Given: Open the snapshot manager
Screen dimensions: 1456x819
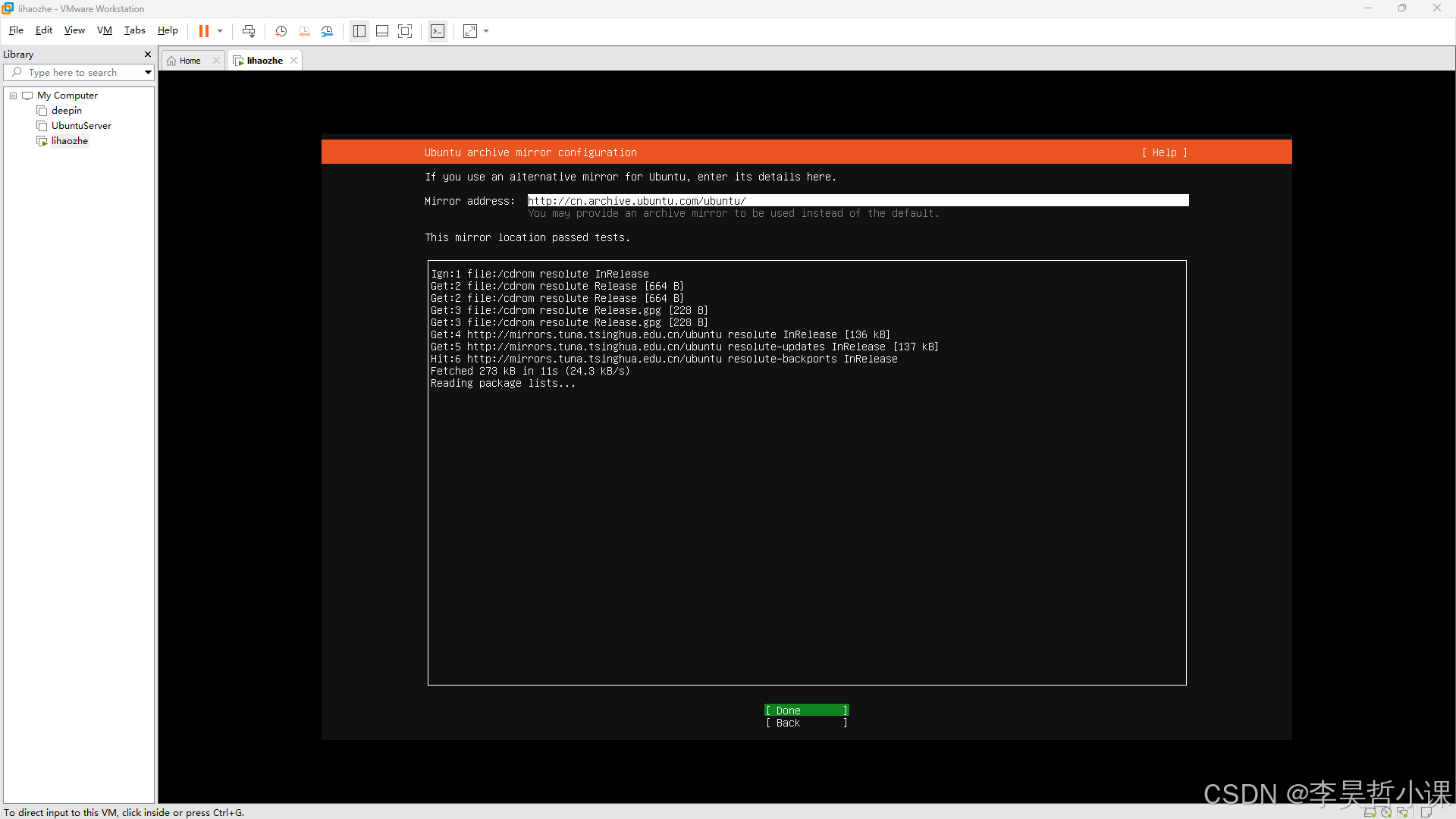Looking at the screenshot, I should click(327, 31).
